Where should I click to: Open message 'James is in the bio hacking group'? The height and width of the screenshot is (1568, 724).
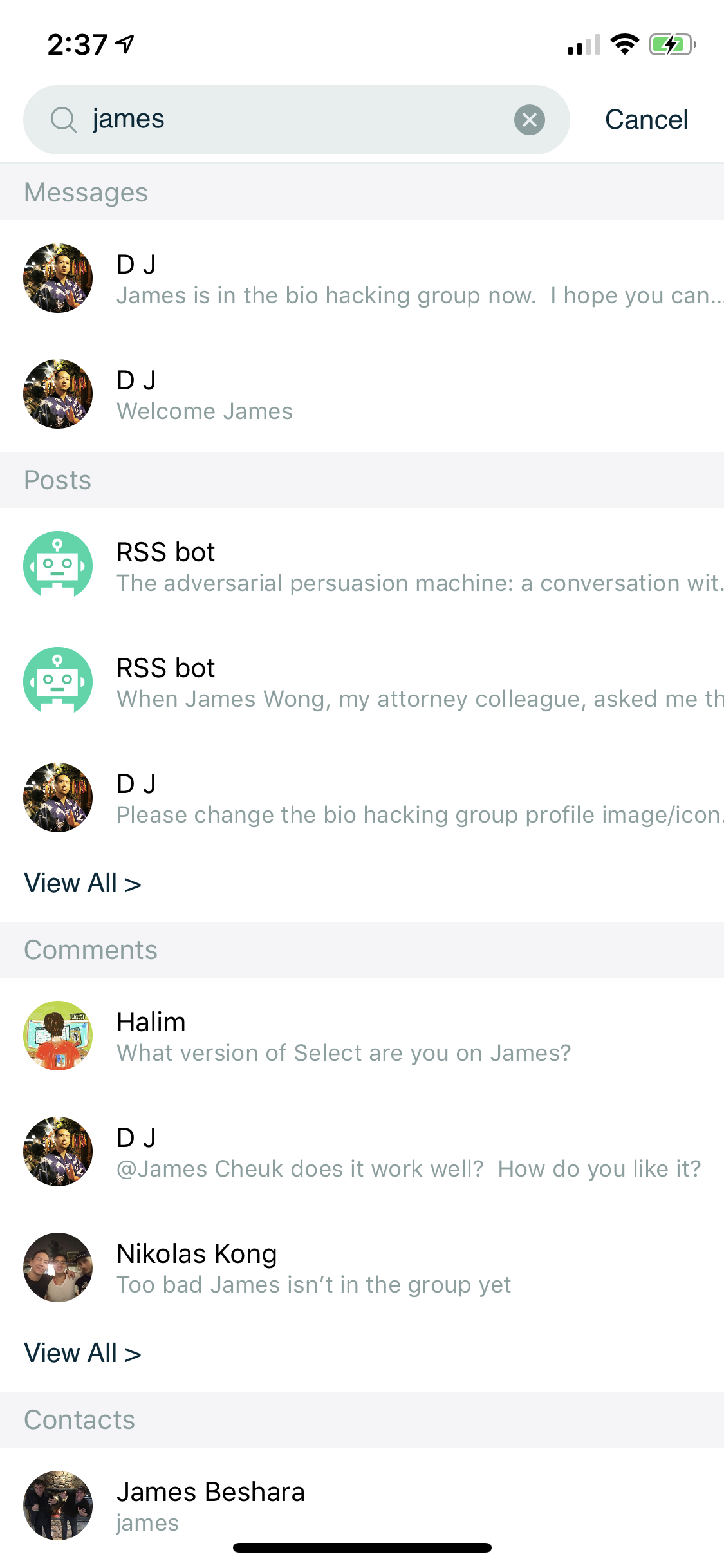412,281
